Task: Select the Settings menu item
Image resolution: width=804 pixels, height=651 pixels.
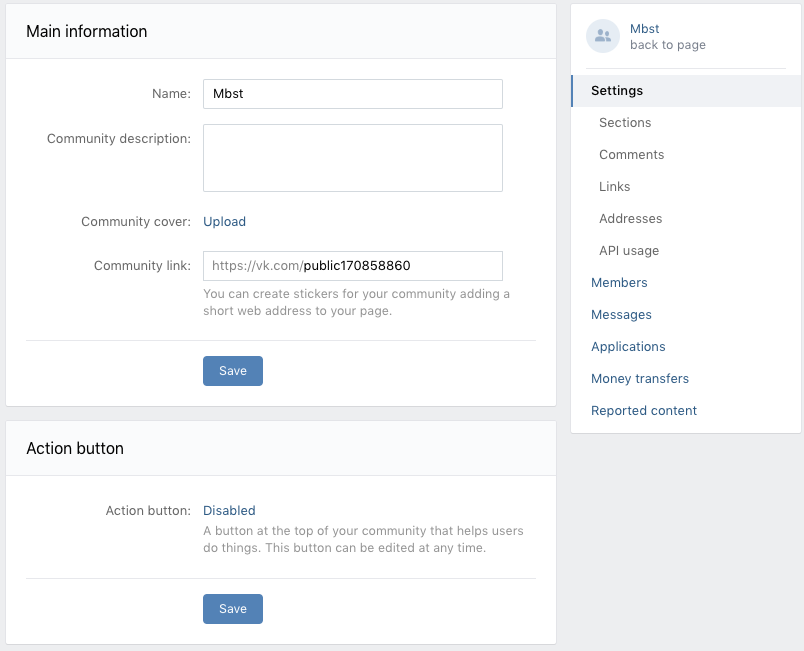Action: (x=686, y=91)
